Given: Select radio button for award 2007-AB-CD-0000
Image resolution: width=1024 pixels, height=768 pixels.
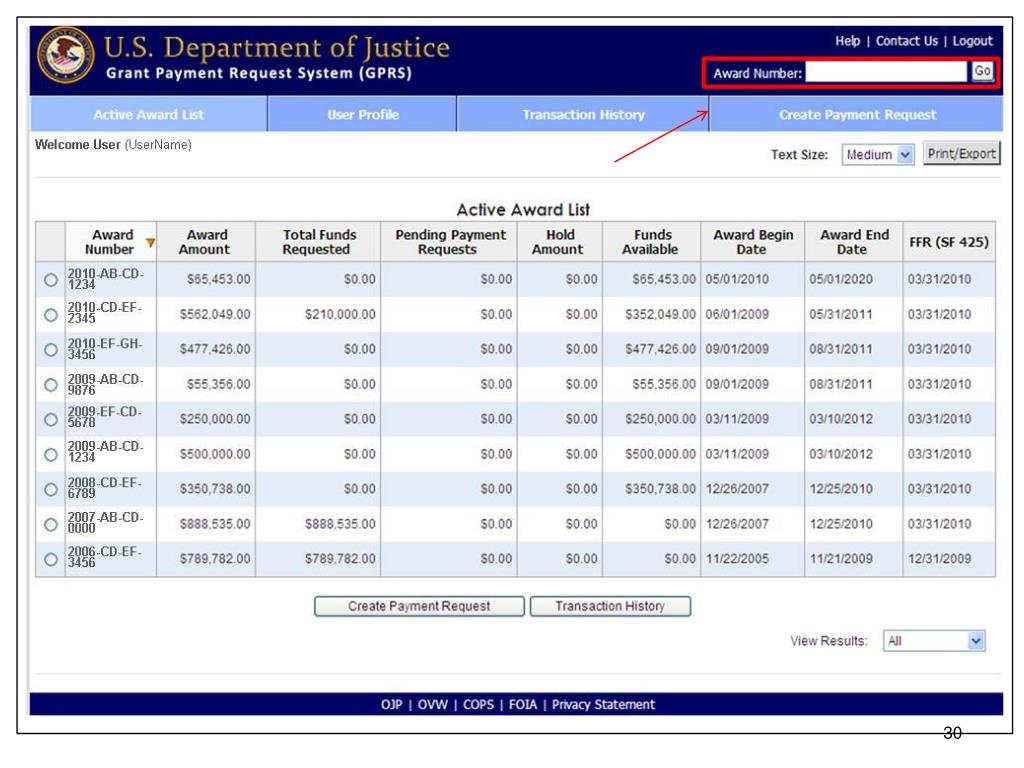Looking at the screenshot, I should [x=50, y=524].
